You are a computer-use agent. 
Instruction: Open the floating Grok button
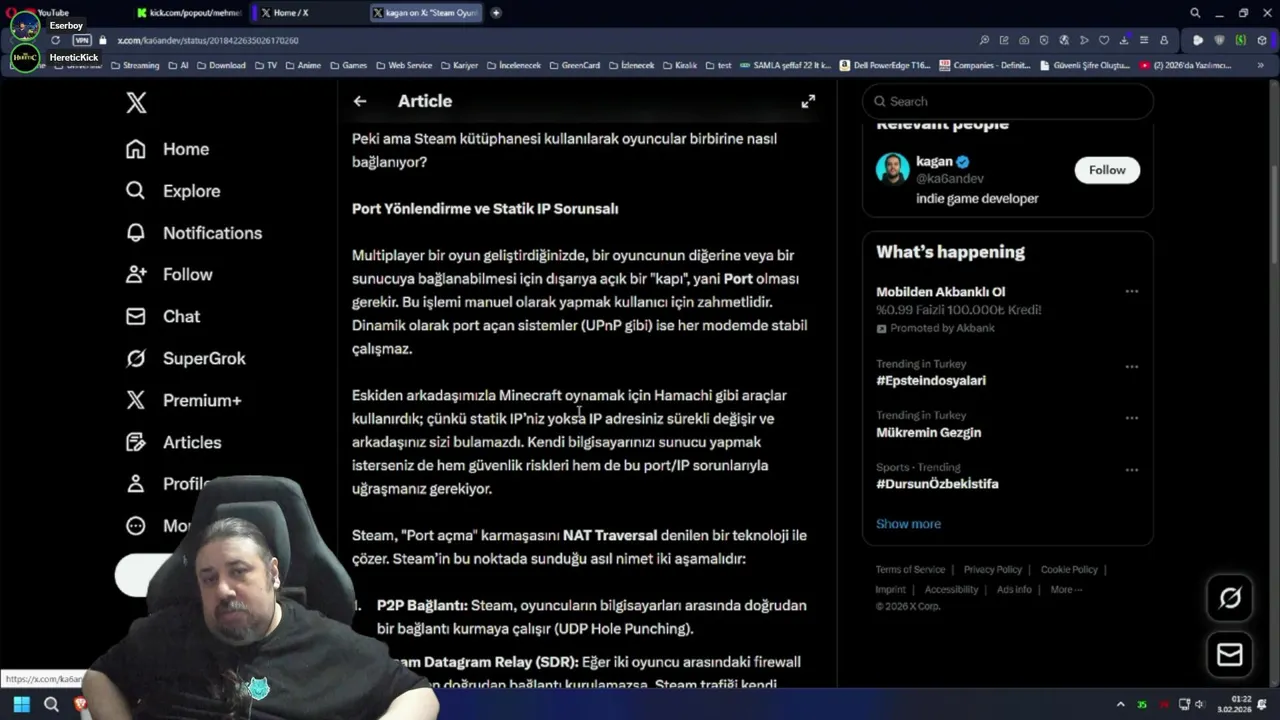tap(1230, 598)
